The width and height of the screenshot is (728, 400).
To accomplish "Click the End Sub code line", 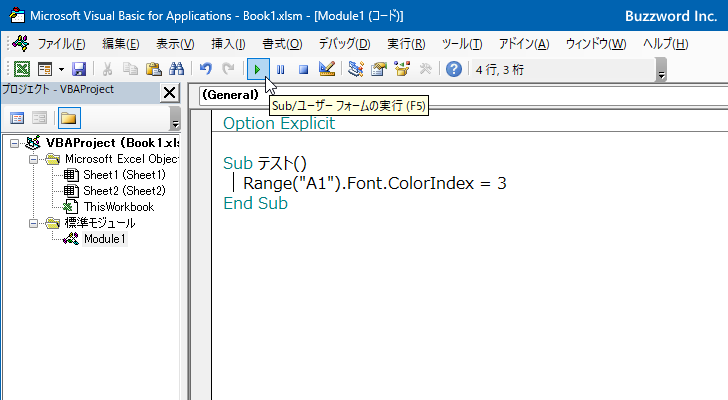I will (255, 203).
